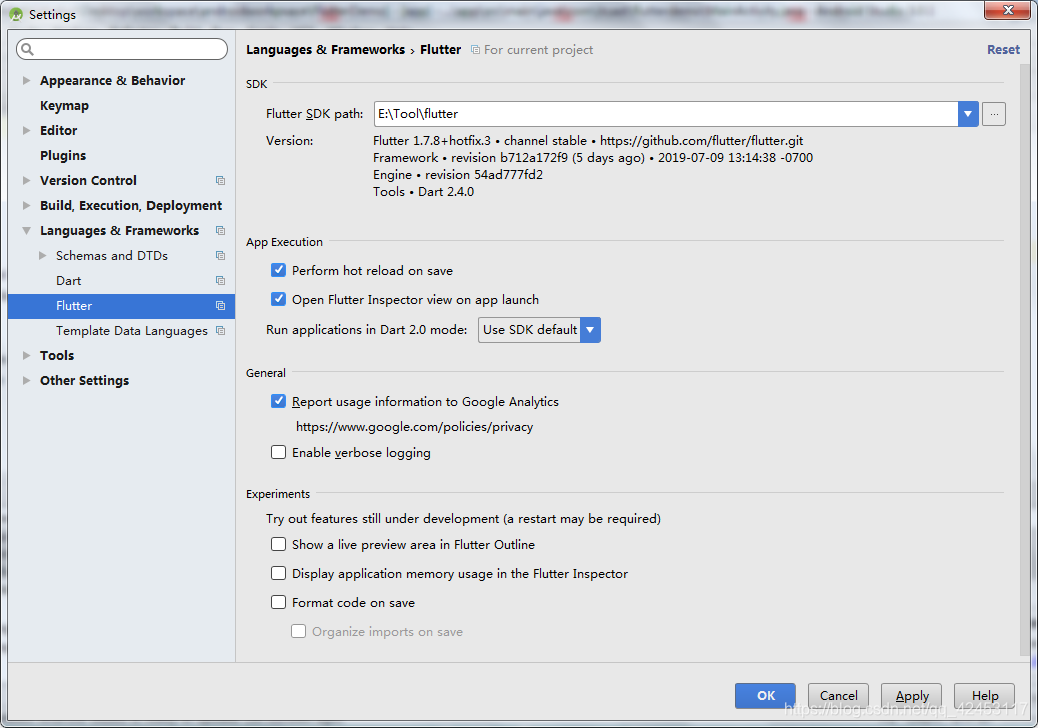The image size is (1038, 728).
Task: Click the Android Studio icon in title bar
Action: [x=15, y=15]
